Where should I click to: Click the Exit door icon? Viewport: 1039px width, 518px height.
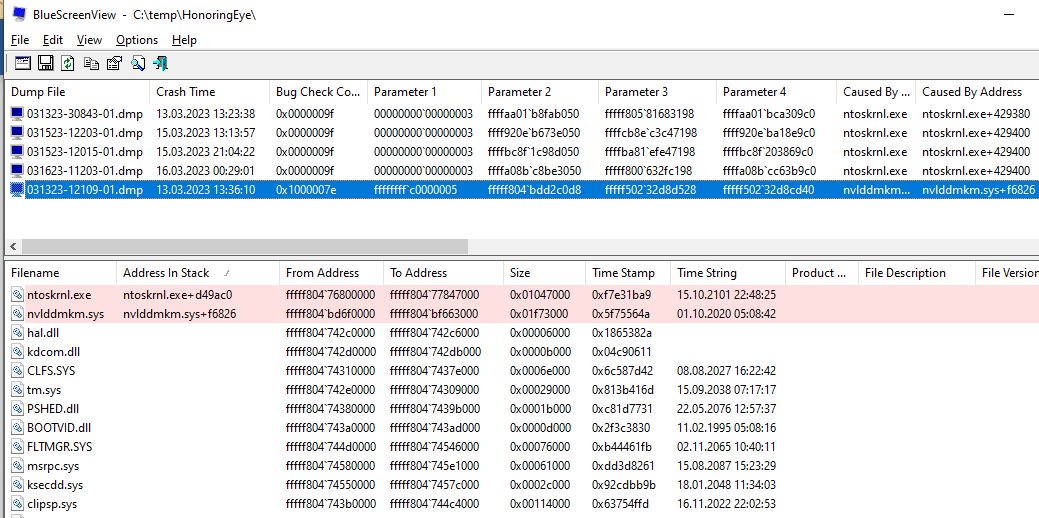pyautogui.click(x=160, y=63)
